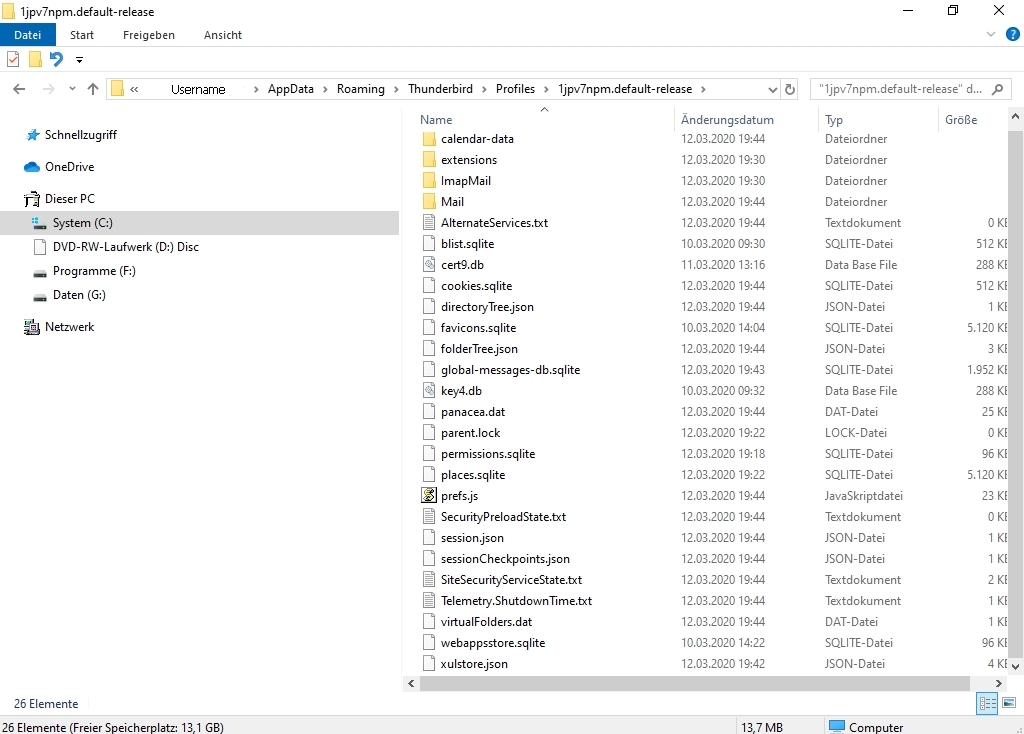Image resolution: width=1024 pixels, height=734 pixels.
Task: Expand the ribbon with the chevron
Action: coord(991,34)
